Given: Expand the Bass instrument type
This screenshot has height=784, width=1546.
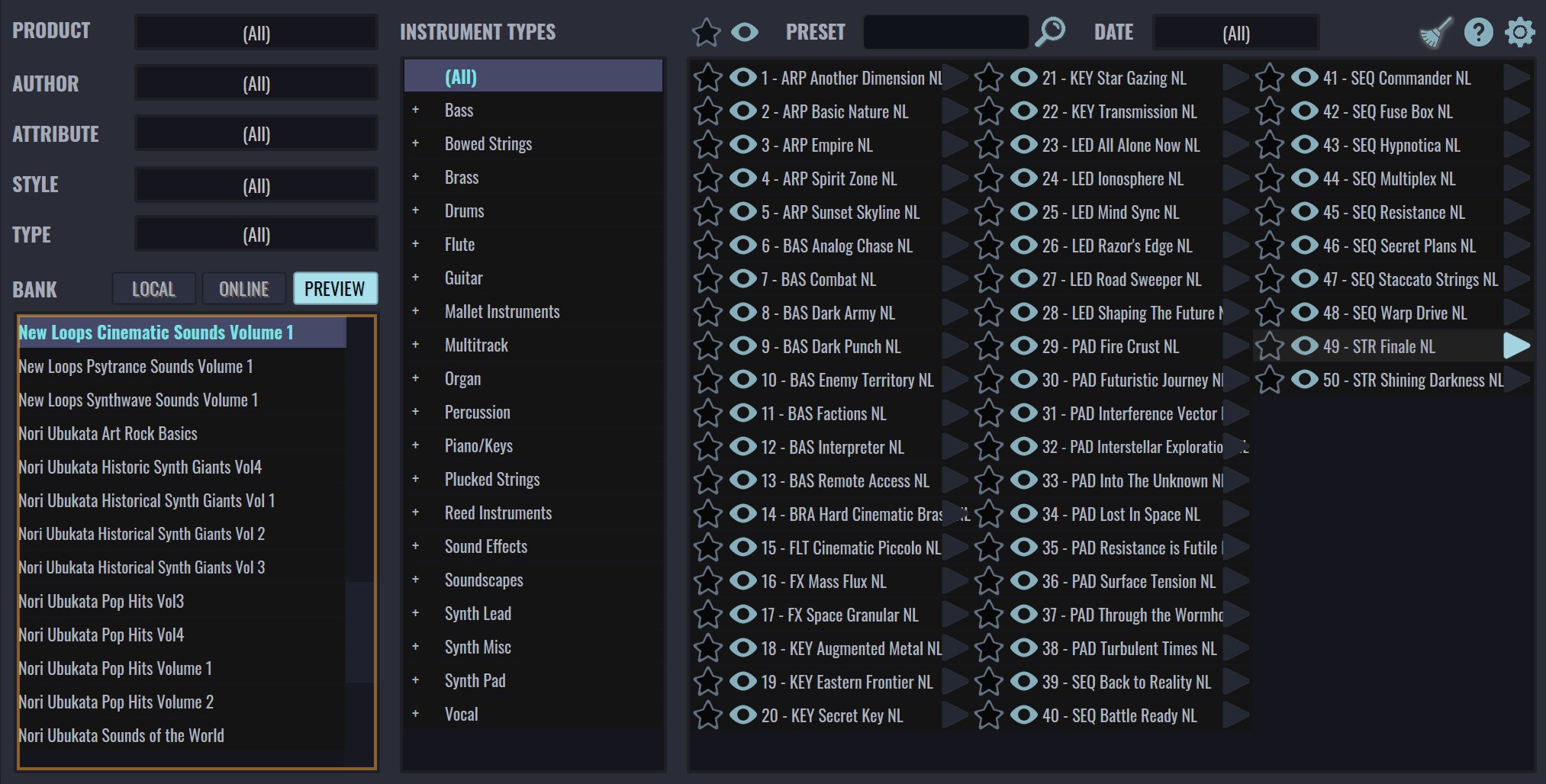Looking at the screenshot, I should pos(416,111).
